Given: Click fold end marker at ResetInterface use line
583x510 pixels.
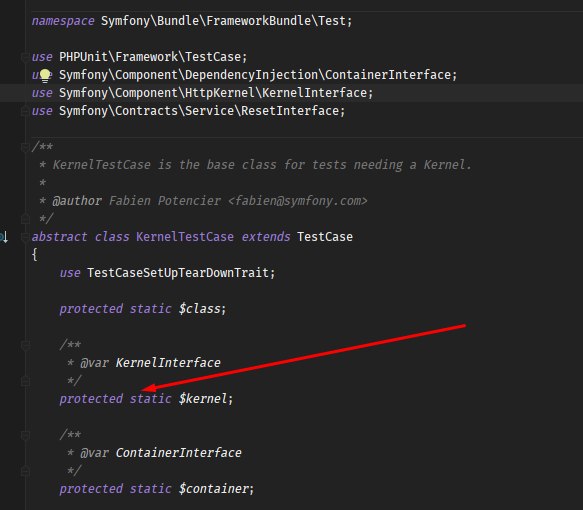Looking at the screenshot, I should [25, 111].
